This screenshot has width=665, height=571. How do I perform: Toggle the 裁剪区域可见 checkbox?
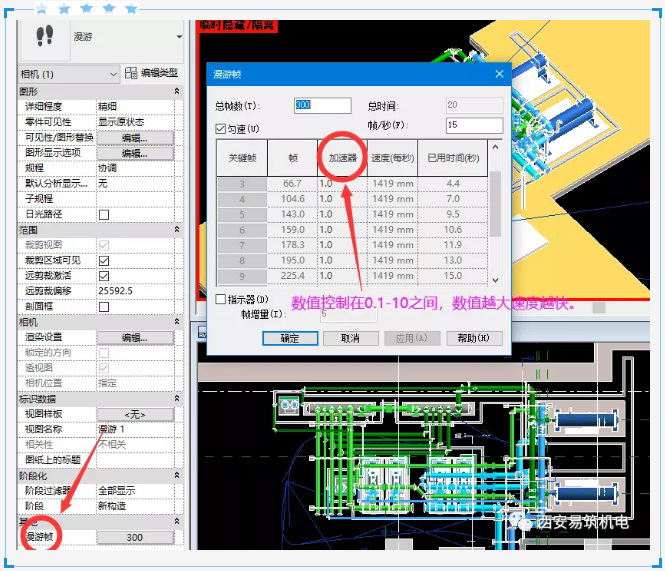(x=104, y=260)
